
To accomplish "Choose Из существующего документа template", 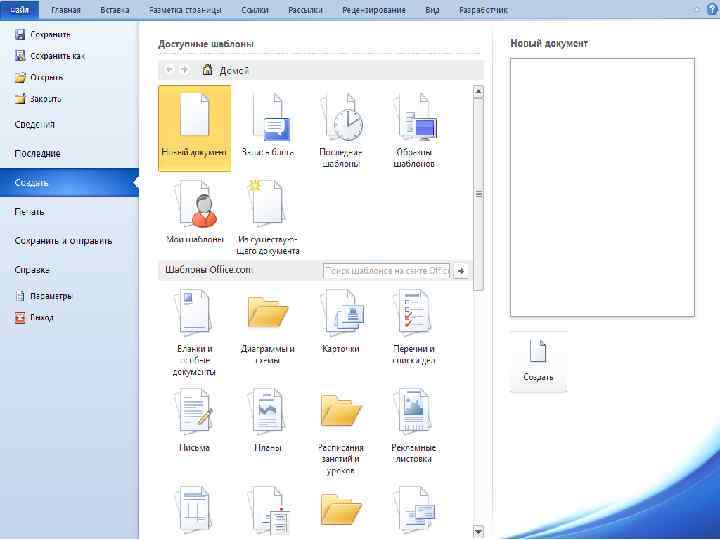I will (268, 217).
